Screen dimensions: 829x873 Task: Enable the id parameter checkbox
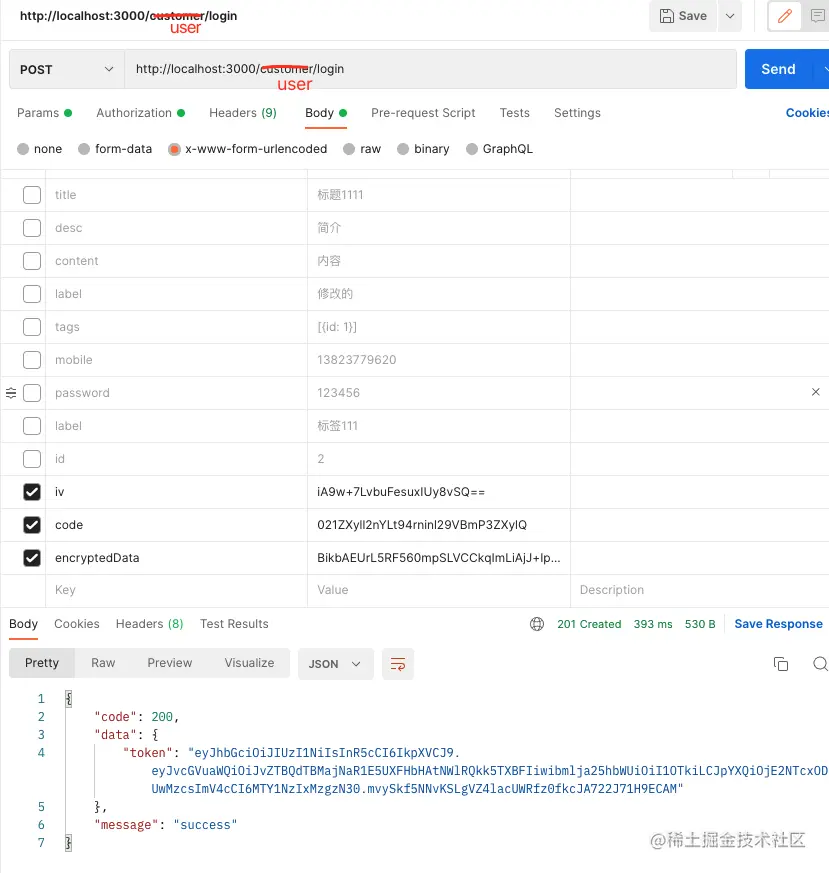click(32, 459)
